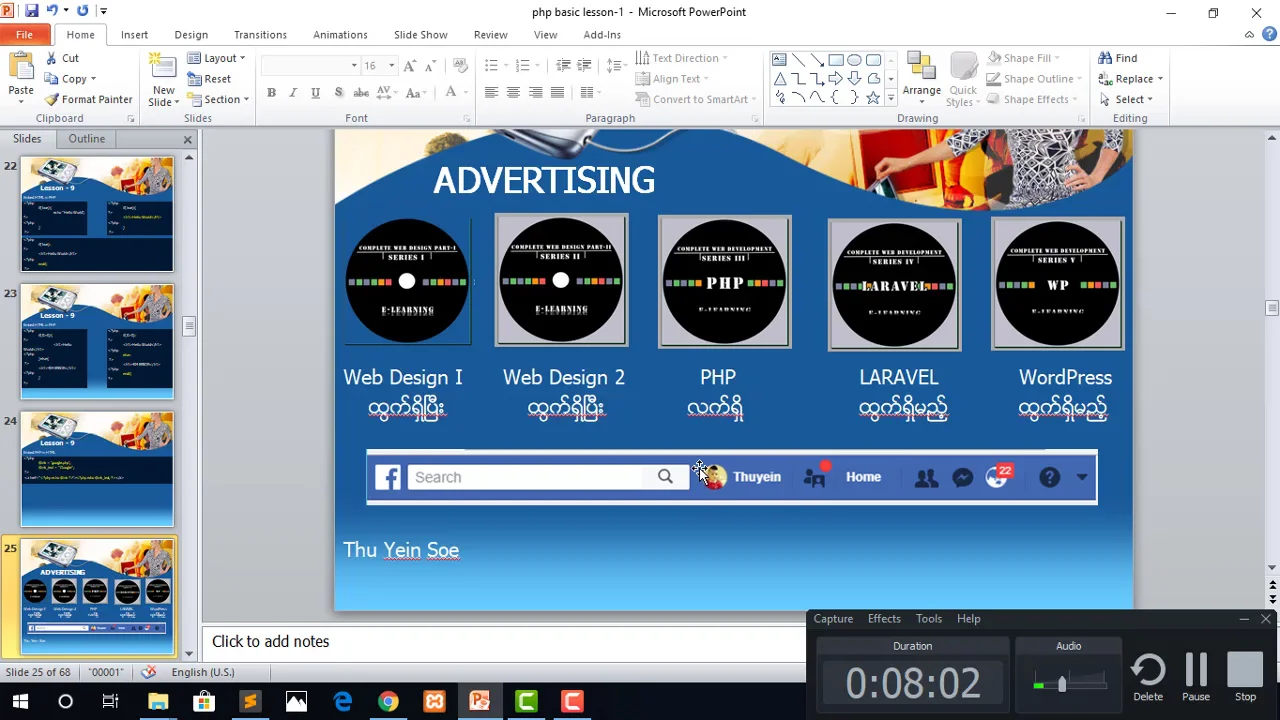Open Windows Start menu

pyautogui.click(x=20, y=701)
